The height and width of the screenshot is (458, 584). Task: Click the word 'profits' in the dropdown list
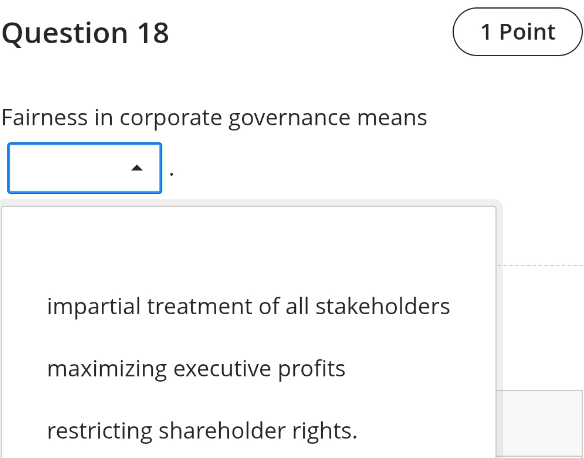click(311, 369)
